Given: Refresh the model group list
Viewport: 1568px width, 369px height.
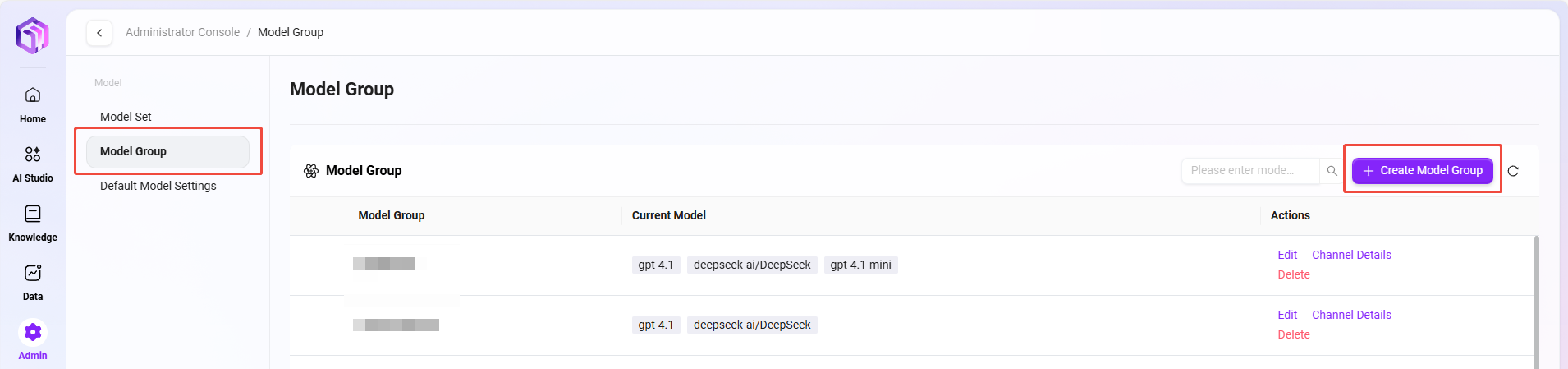Looking at the screenshot, I should click(1513, 171).
